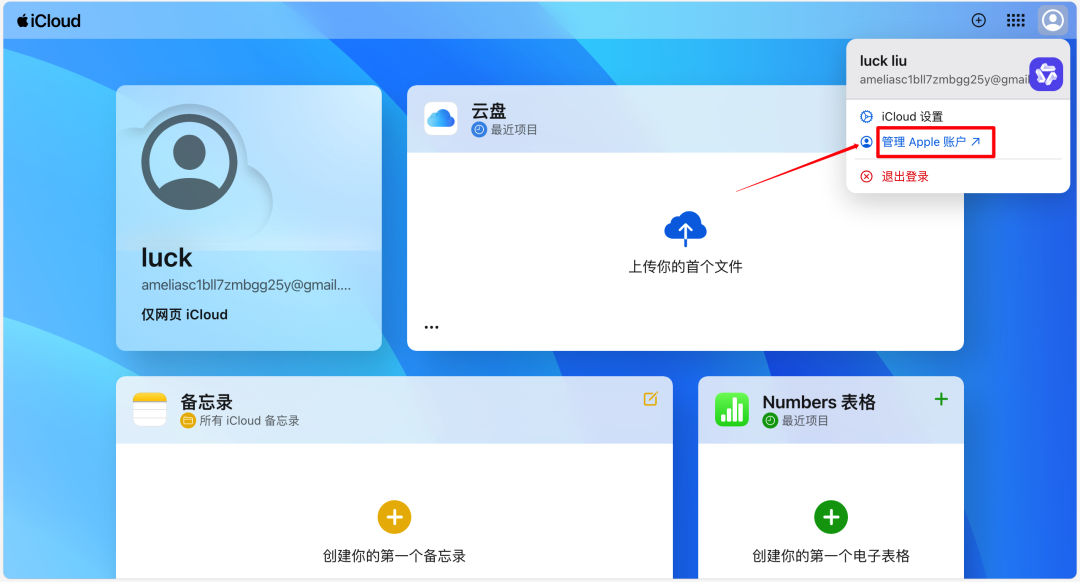The image size is (1080, 582).
Task: Click the email in account menu header
Action: [944, 80]
